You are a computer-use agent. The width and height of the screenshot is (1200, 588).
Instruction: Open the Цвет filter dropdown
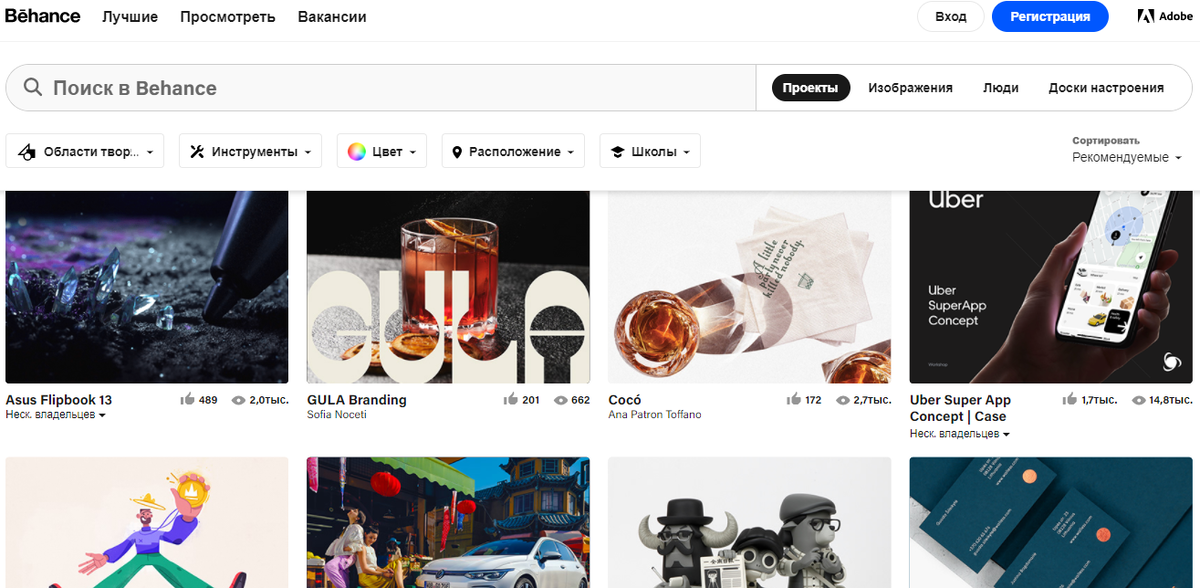click(382, 152)
